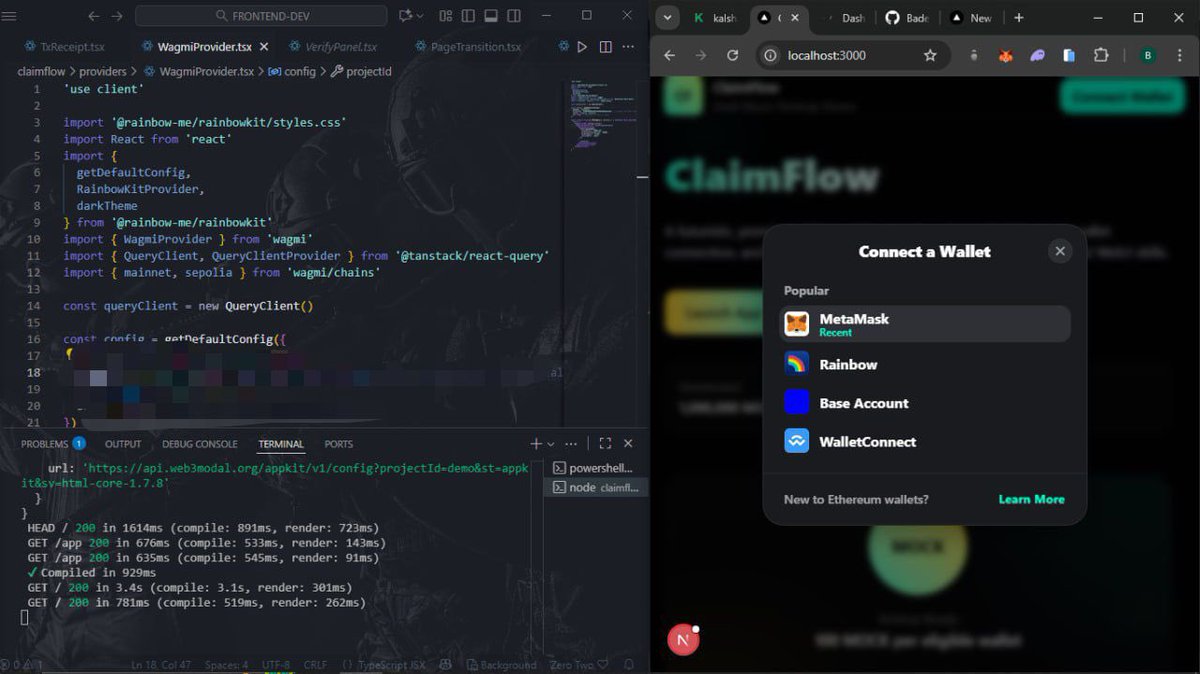Run the file using the play icon

tap(584, 46)
